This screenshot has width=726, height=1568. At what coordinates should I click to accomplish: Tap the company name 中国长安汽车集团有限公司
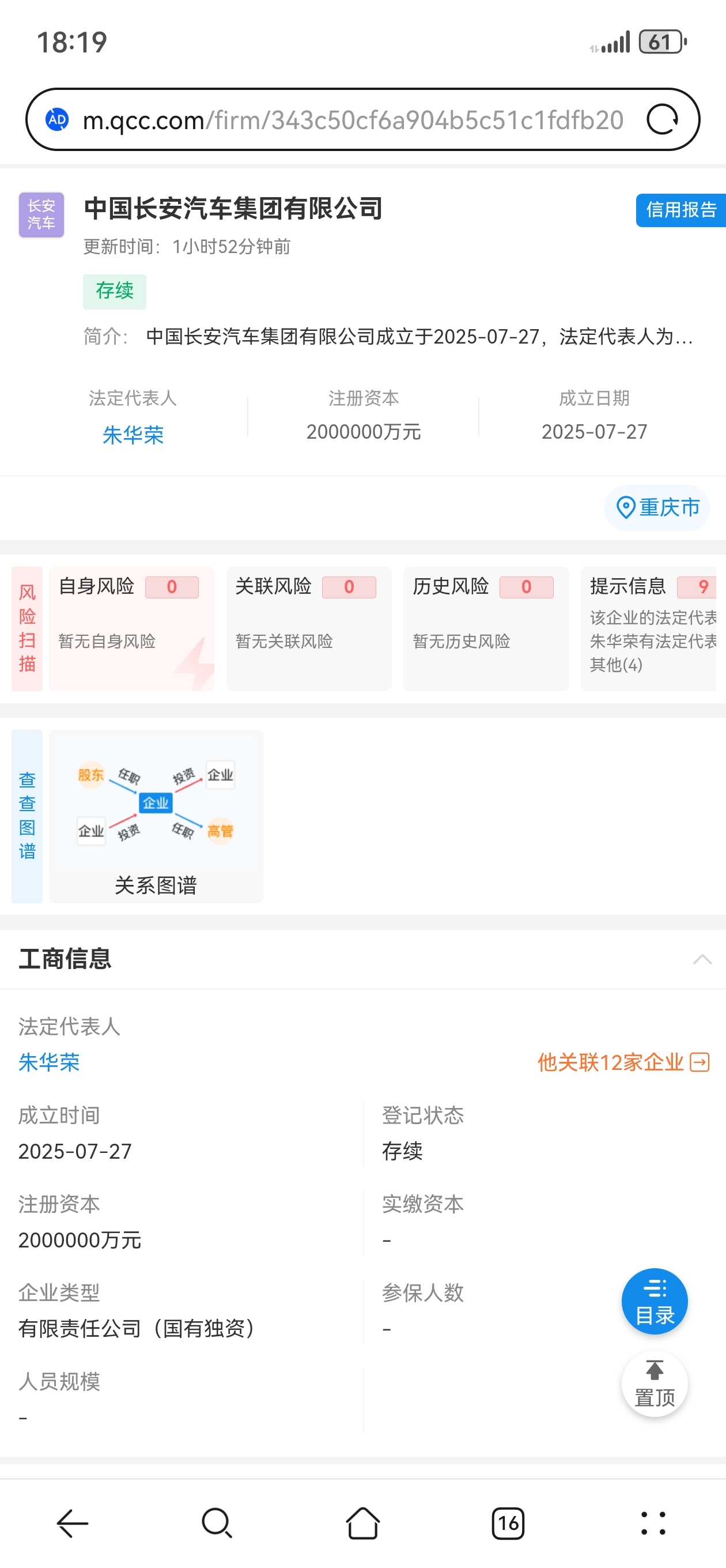tap(233, 208)
